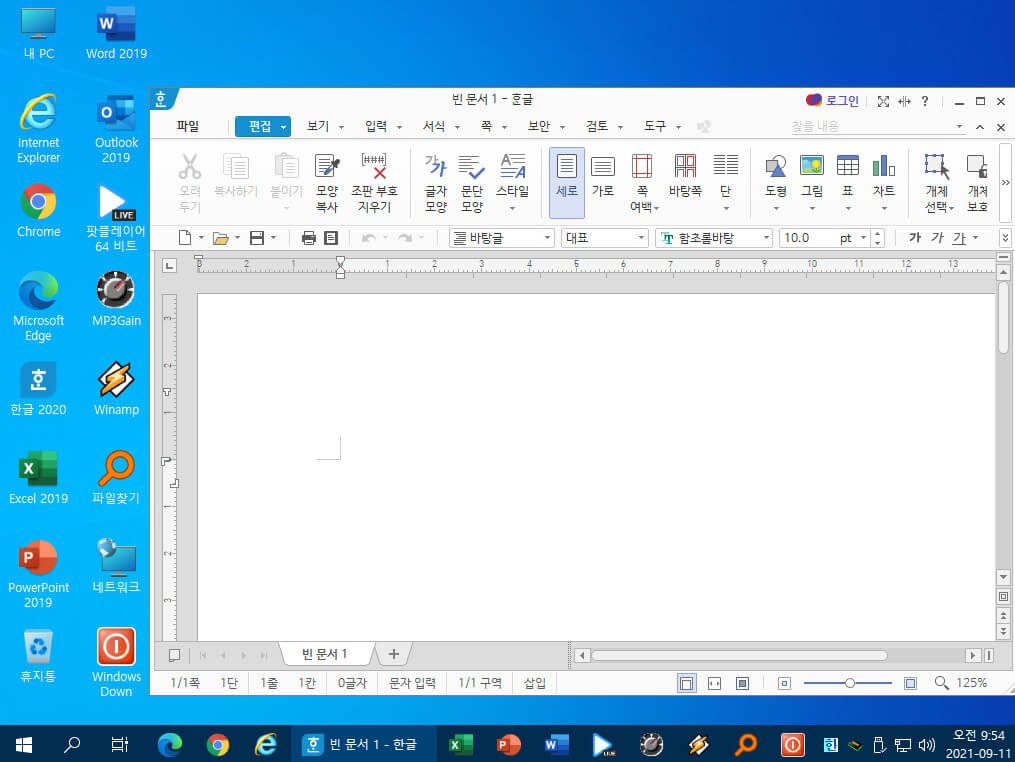Add a new document tab with plus button
The height and width of the screenshot is (762, 1015).
click(x=394, y=654)
